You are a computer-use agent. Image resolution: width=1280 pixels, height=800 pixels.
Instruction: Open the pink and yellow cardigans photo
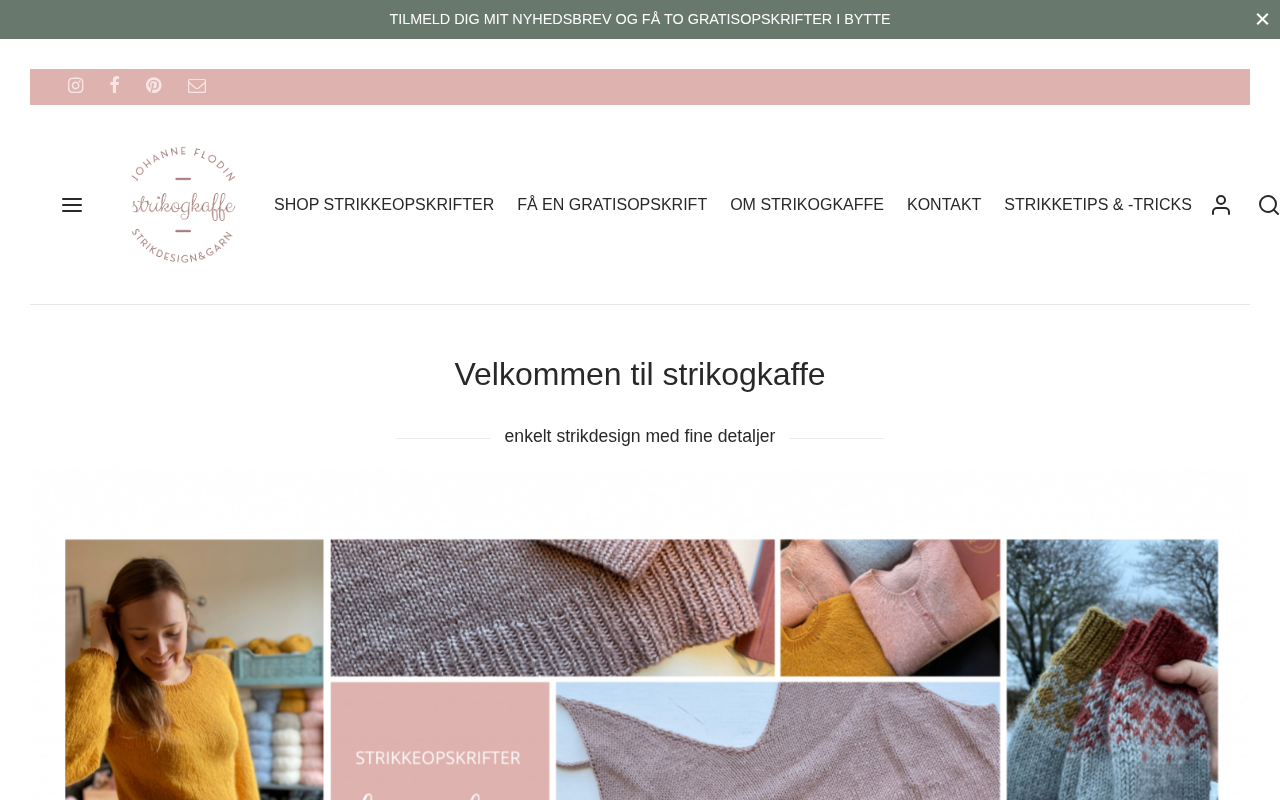pos(890,608)
